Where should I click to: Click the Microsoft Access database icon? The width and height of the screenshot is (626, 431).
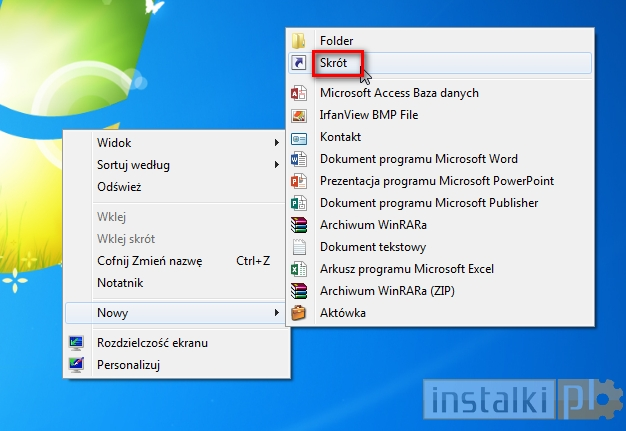click(298, 93)
